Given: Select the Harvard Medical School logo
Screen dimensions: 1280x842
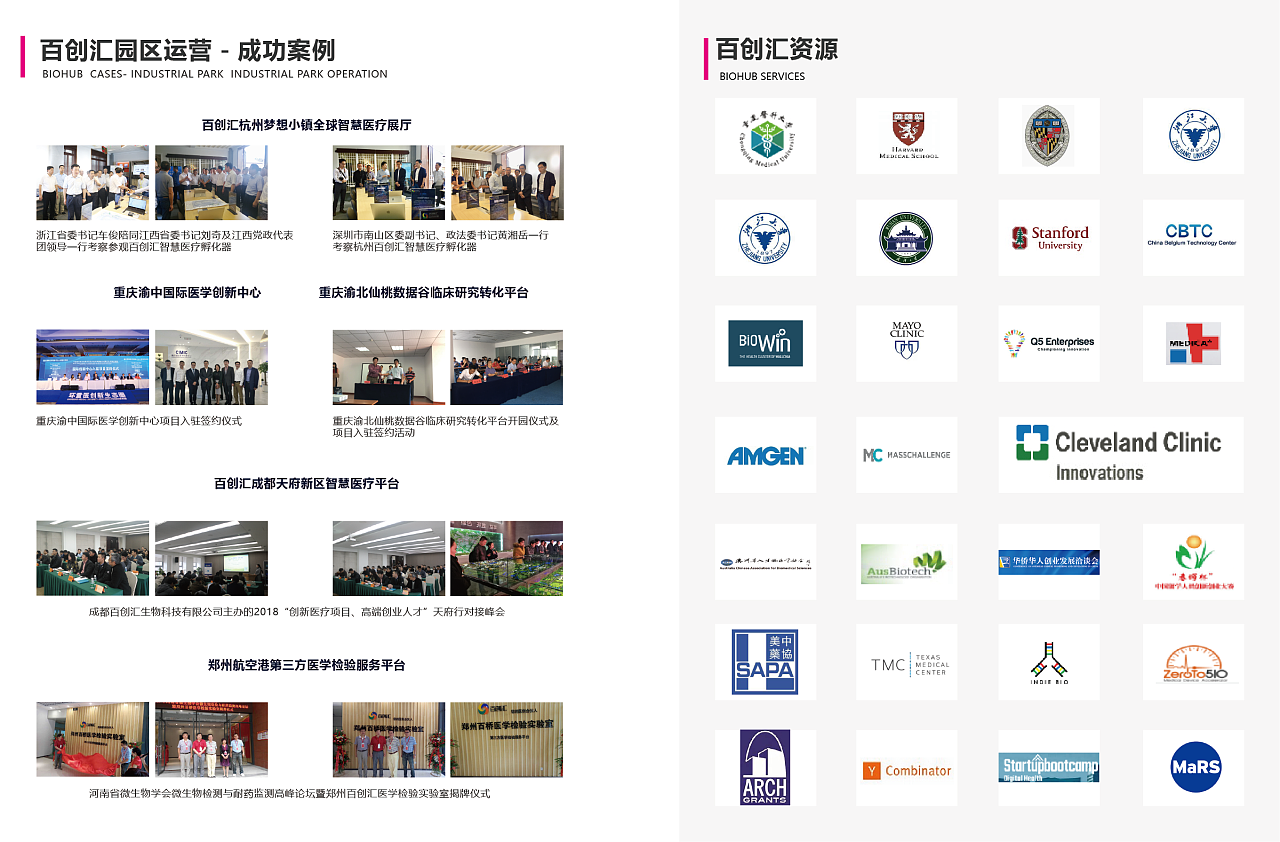Looking at the screenshot, I should tap(906, 136).
